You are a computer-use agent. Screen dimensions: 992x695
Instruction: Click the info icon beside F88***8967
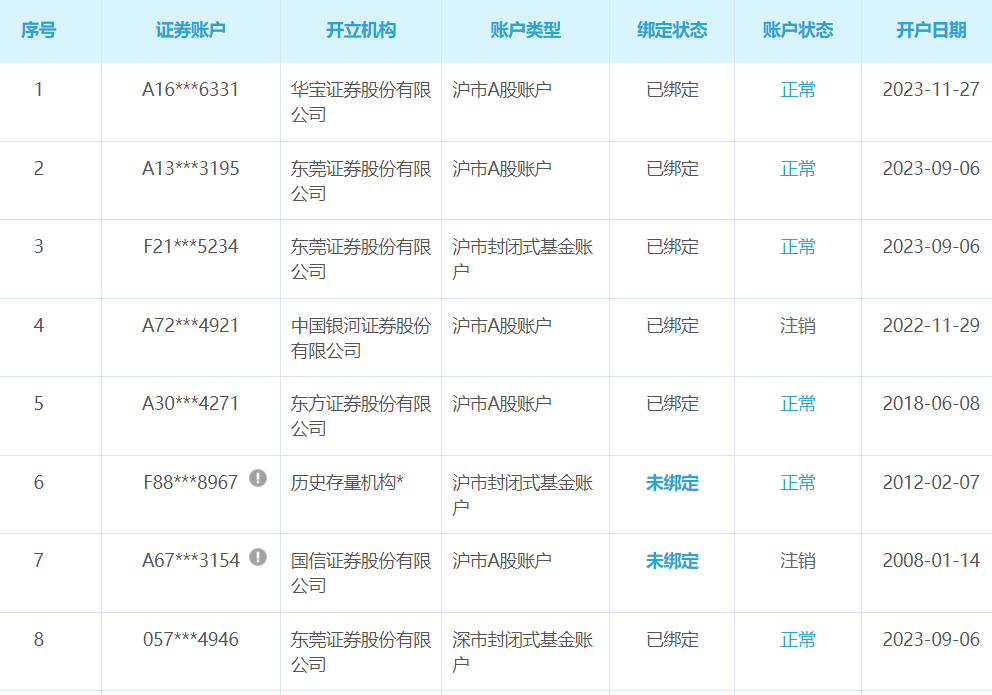click(x=259, y=477)
